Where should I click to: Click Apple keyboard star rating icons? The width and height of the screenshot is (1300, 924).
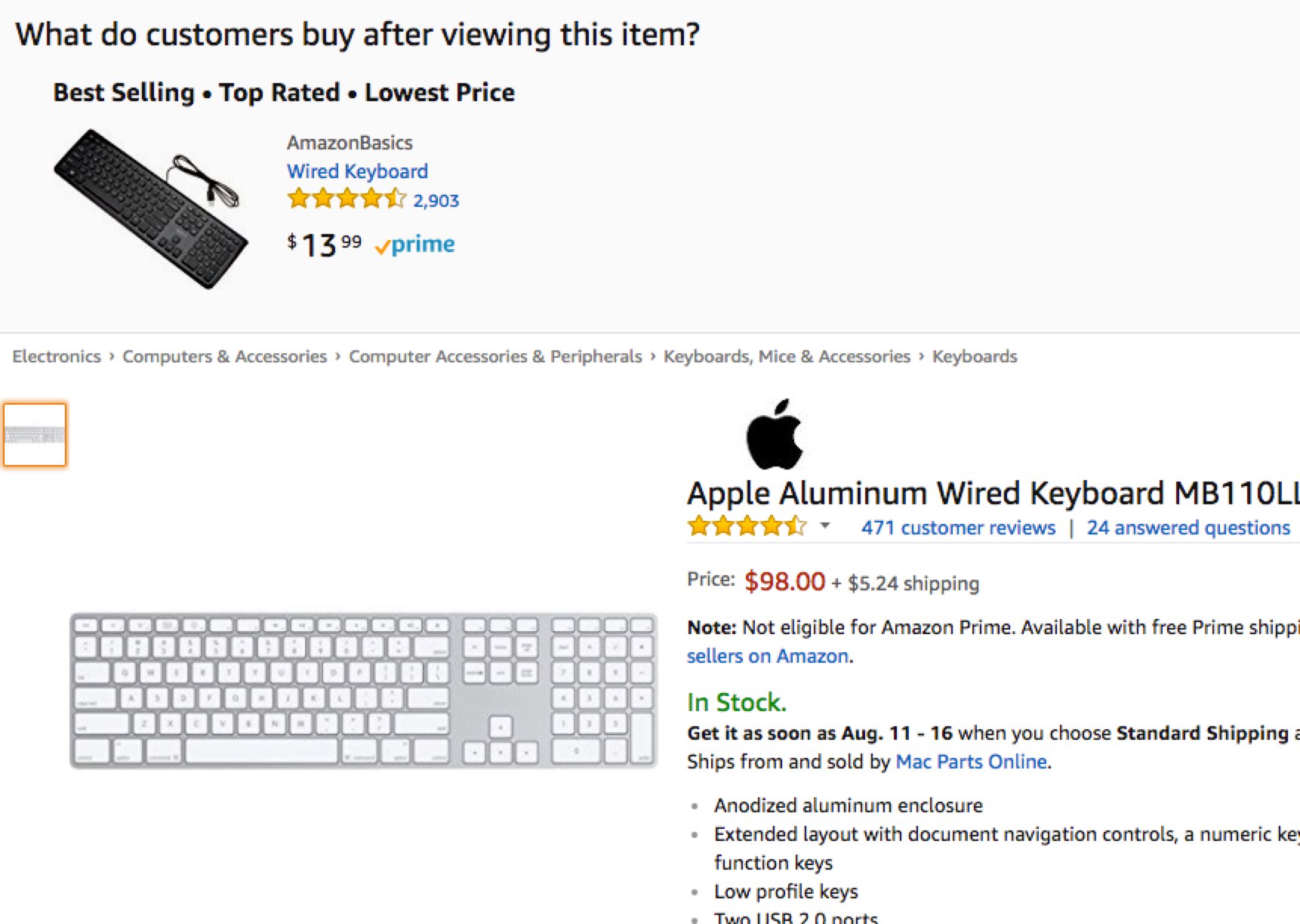[x=747, y=526]
